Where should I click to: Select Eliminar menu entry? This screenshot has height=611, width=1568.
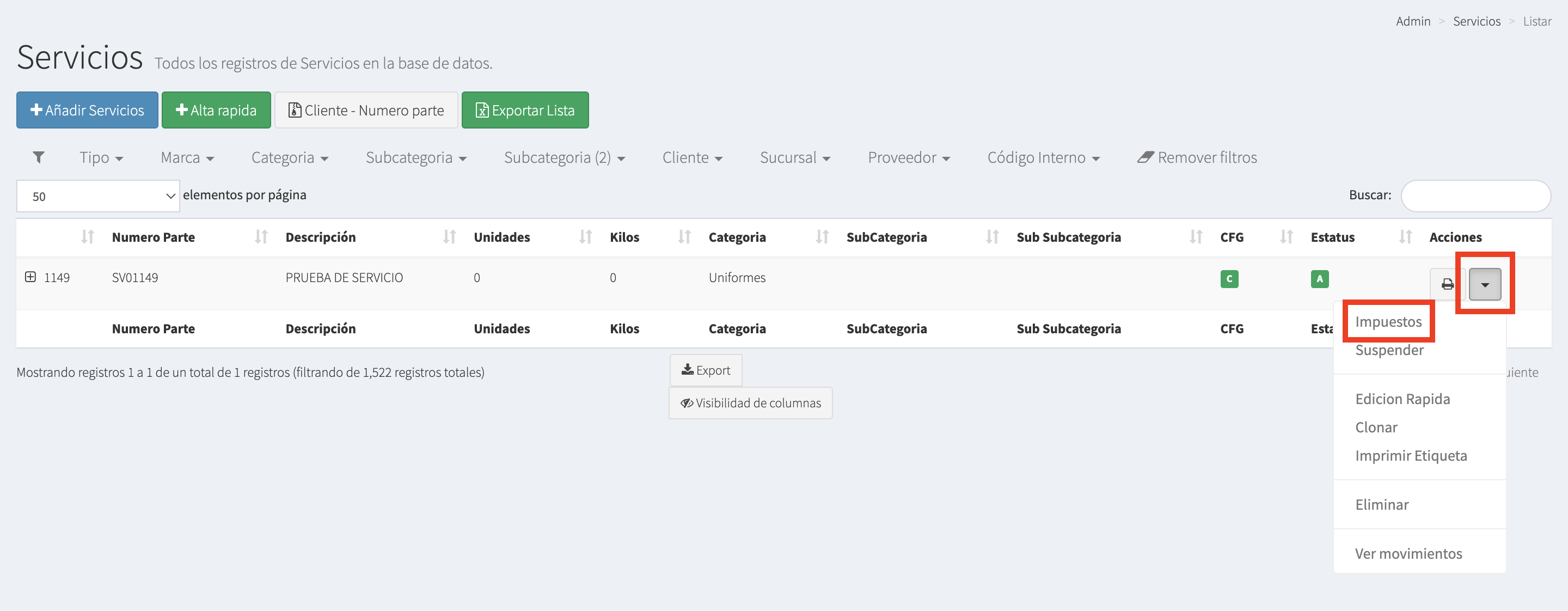[1381, 504]
